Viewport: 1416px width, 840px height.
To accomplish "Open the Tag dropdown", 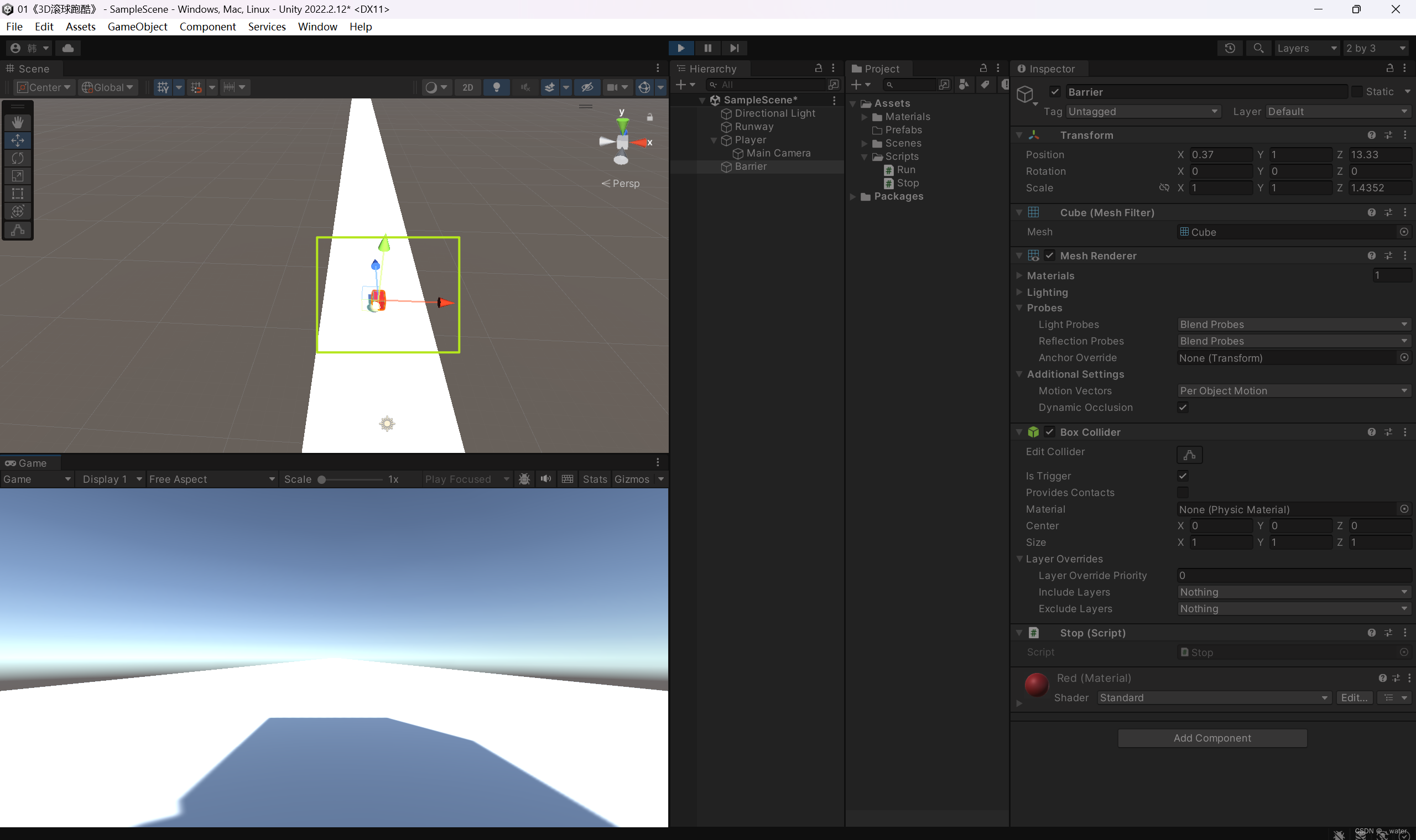I will 1142,112.
